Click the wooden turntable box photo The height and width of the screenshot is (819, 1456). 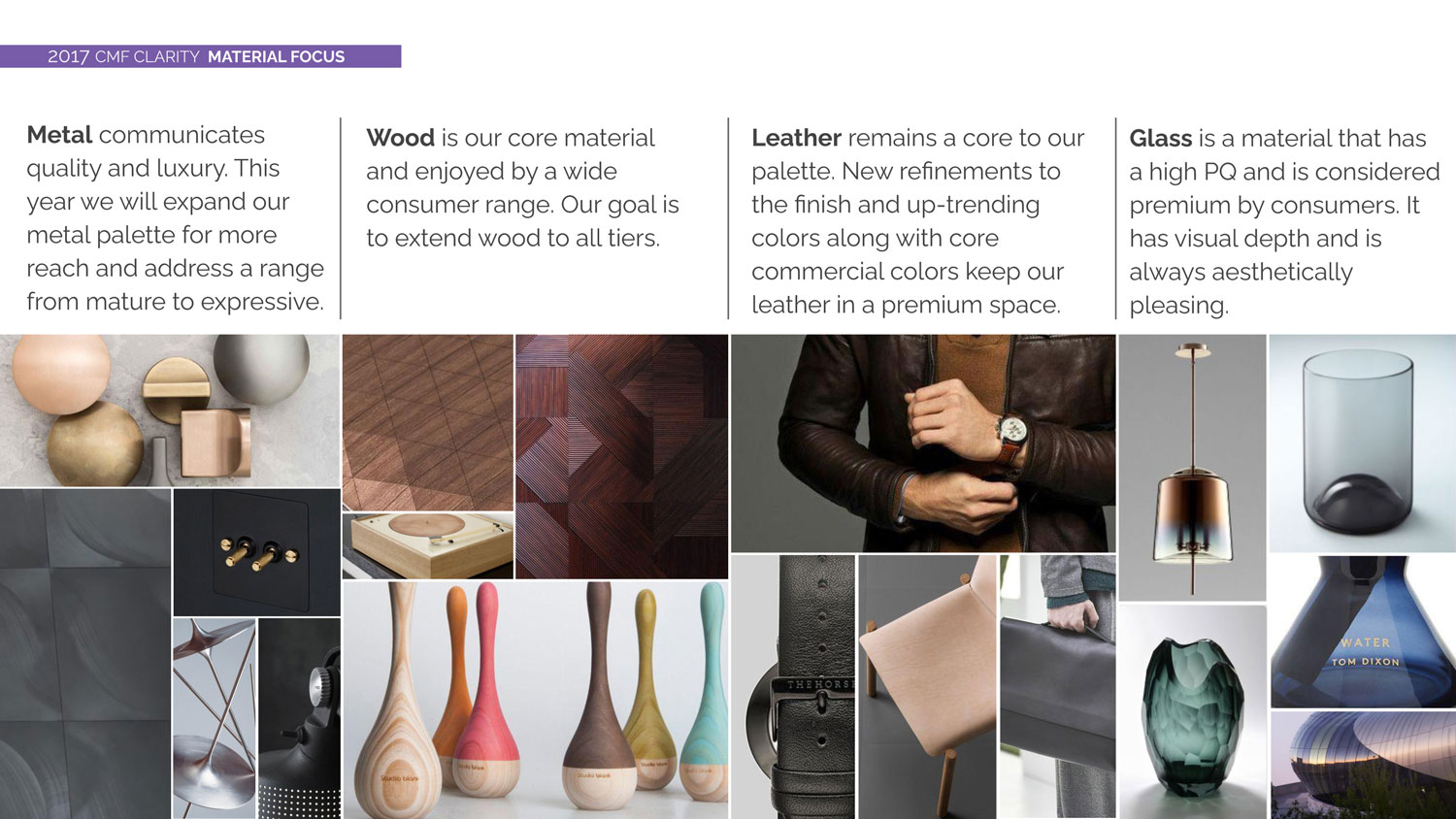click(x=428, y=546)
